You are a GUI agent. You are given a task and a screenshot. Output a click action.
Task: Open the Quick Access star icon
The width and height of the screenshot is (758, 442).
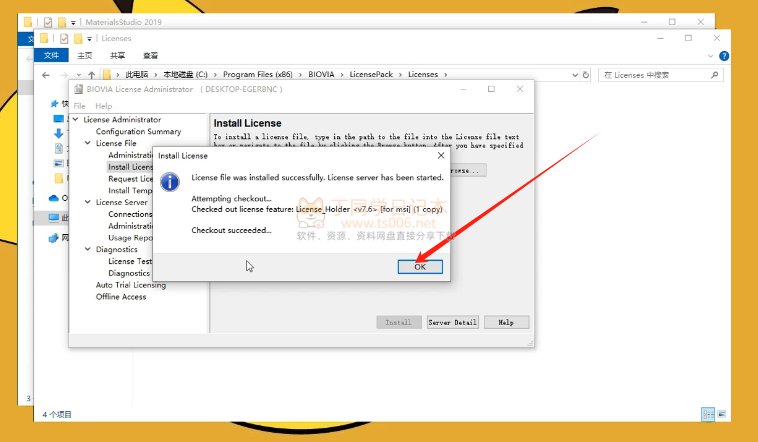point(55,103)
